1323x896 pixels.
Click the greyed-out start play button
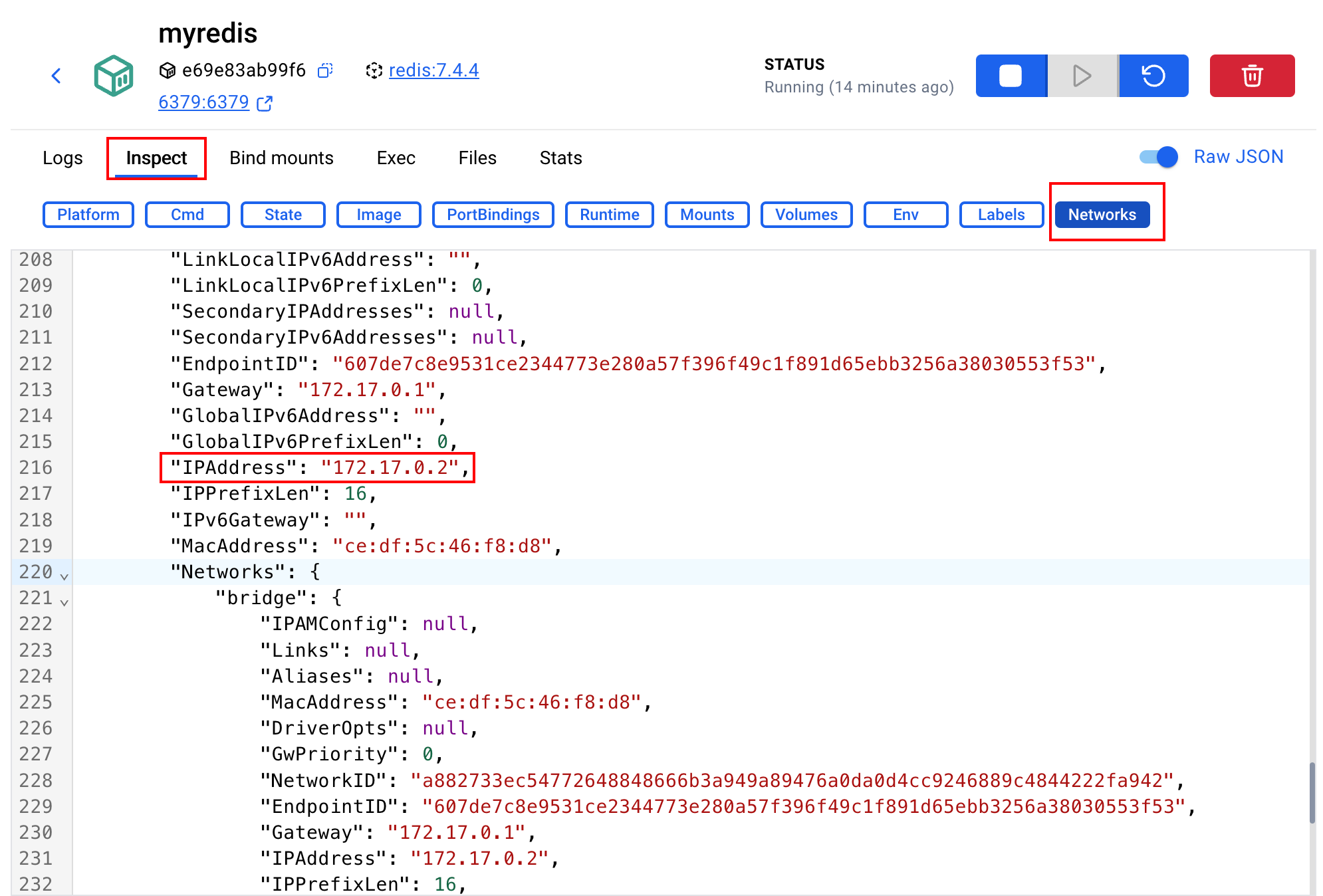coord(1082,76)
